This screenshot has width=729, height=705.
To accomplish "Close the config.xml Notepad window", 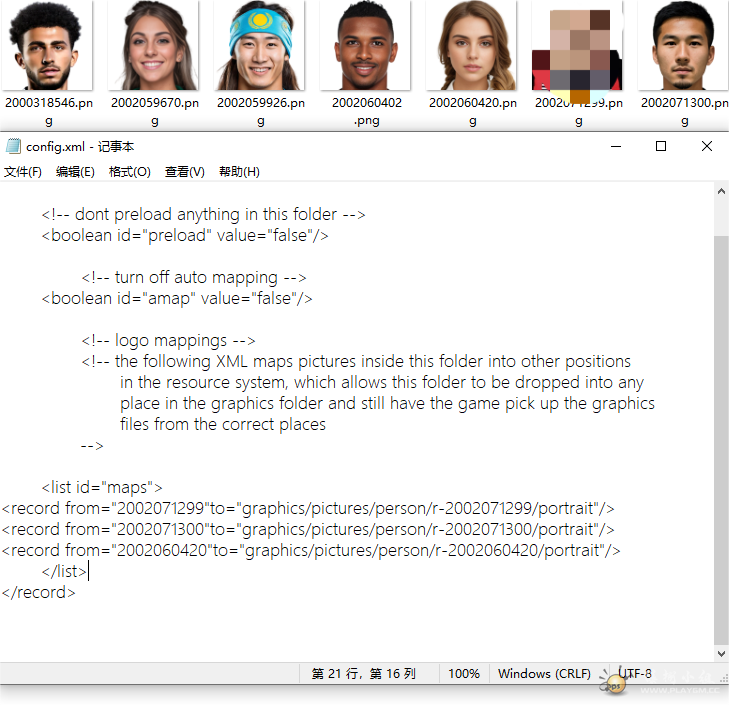I will (x=706, y=146).
